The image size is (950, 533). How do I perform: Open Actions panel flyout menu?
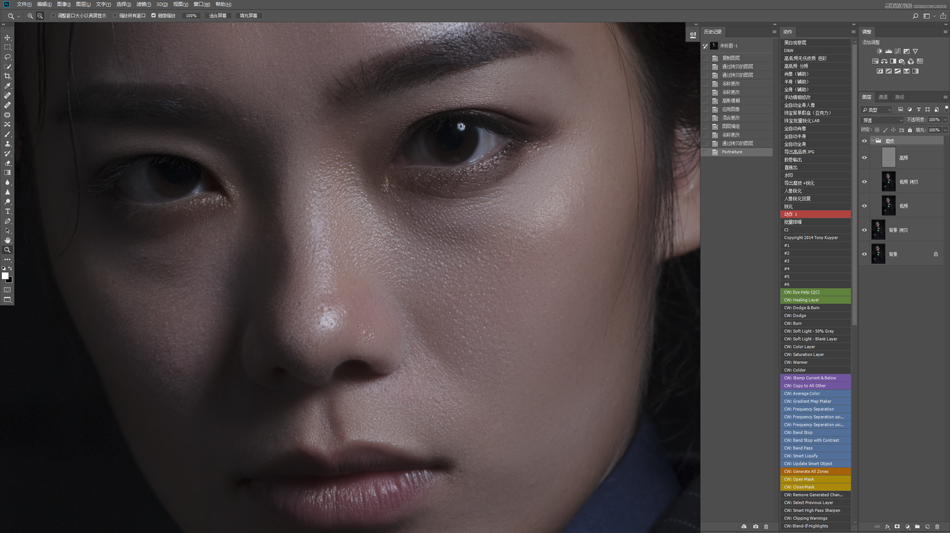pos(853,31)
